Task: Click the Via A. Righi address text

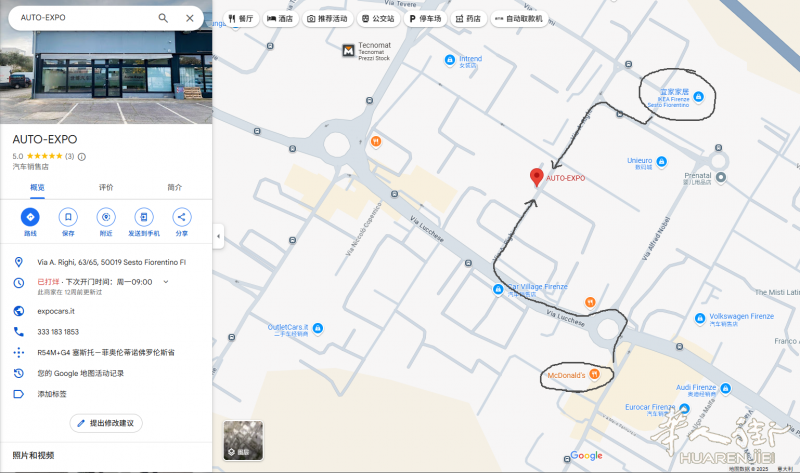Action: tap(111, 262)
